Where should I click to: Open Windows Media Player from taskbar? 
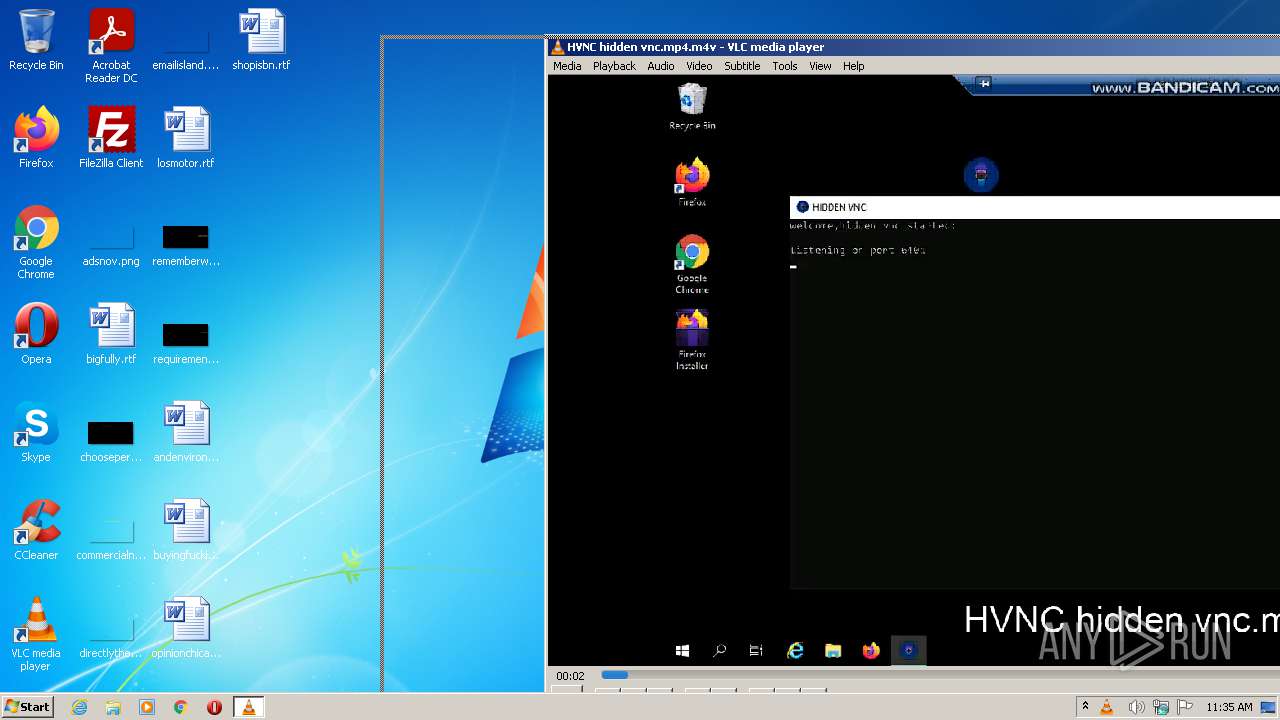click(147, 707)
